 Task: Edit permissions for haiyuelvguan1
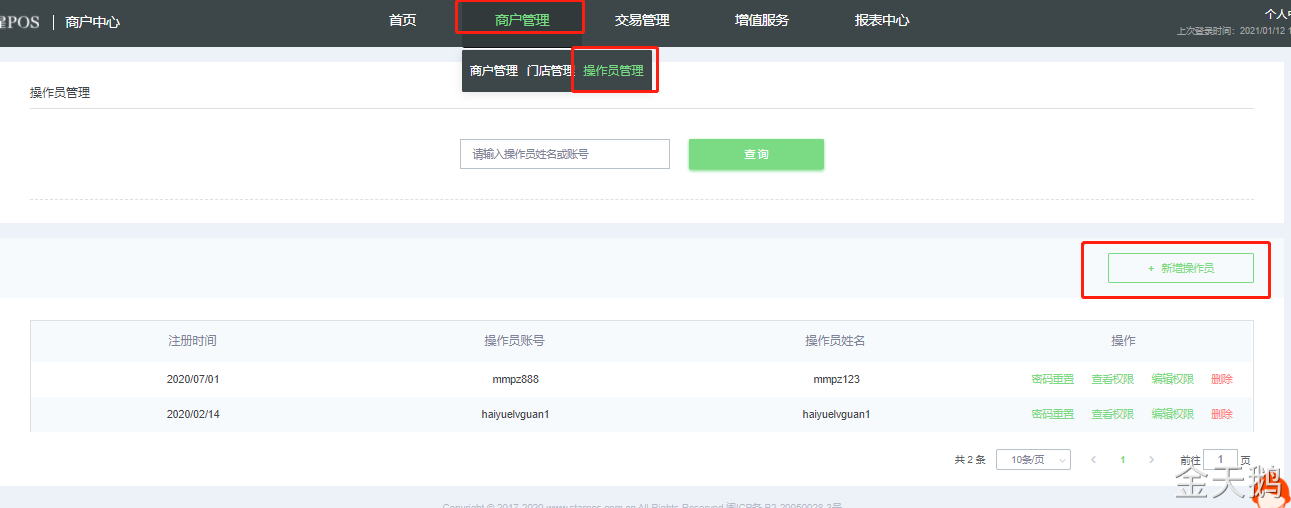pyautogui.click(x=1172, y=414)
